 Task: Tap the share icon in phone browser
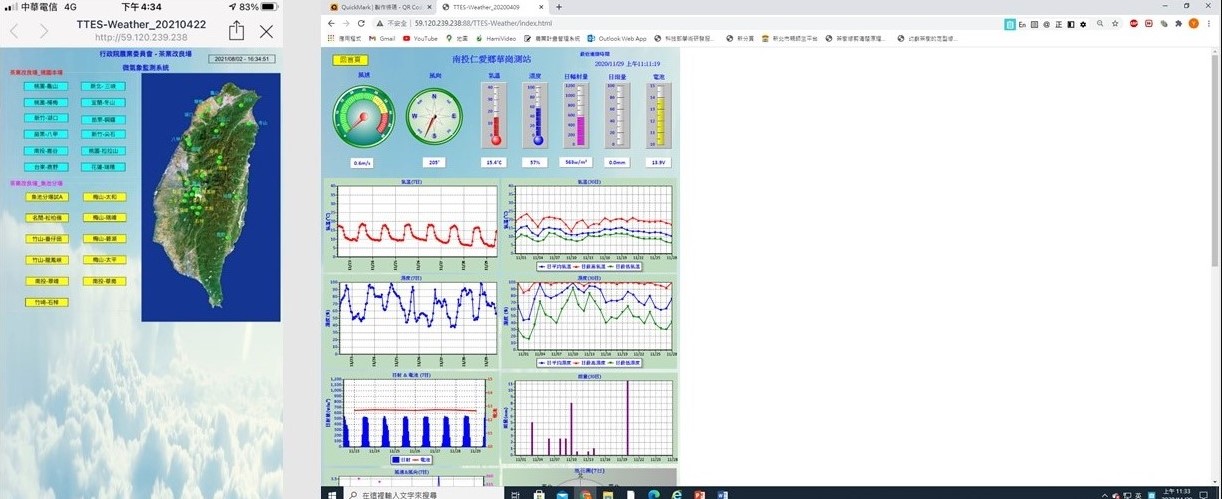(236, 31)
